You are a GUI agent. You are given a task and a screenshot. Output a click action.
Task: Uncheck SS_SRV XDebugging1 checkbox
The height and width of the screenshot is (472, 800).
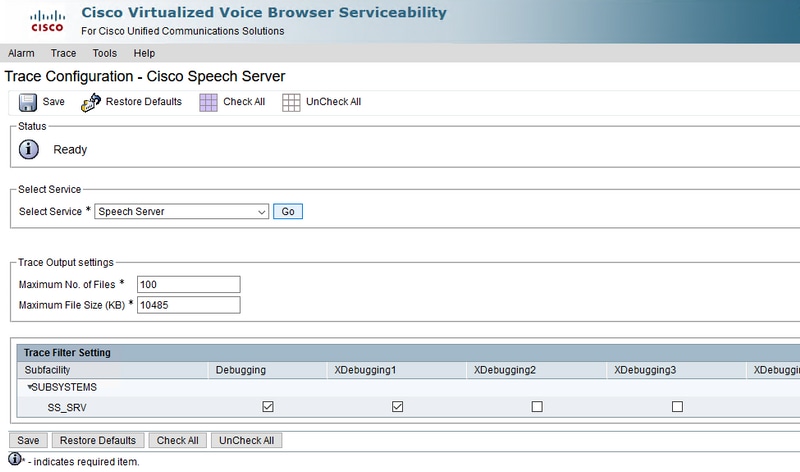[x=397, y=407]
